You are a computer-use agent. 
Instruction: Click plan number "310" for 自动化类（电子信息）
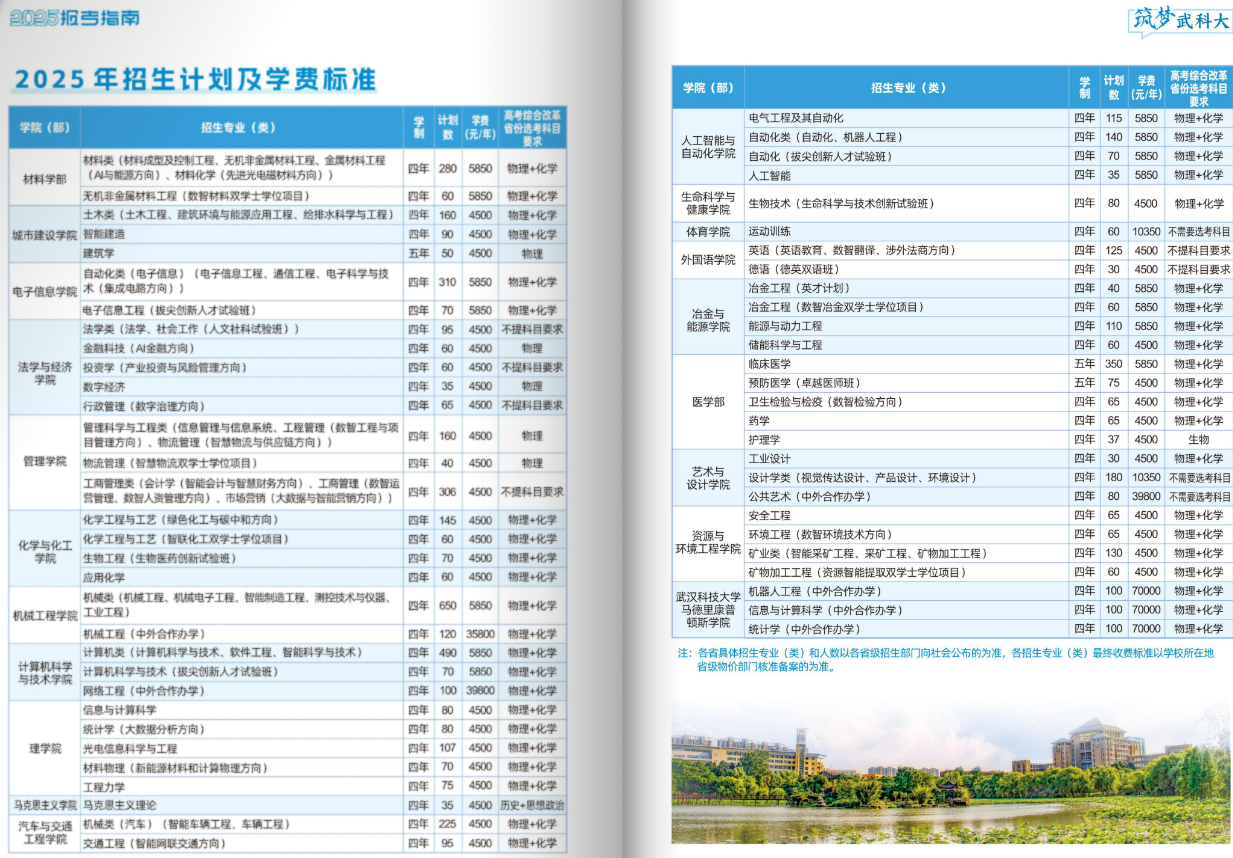tap(447, 282)
